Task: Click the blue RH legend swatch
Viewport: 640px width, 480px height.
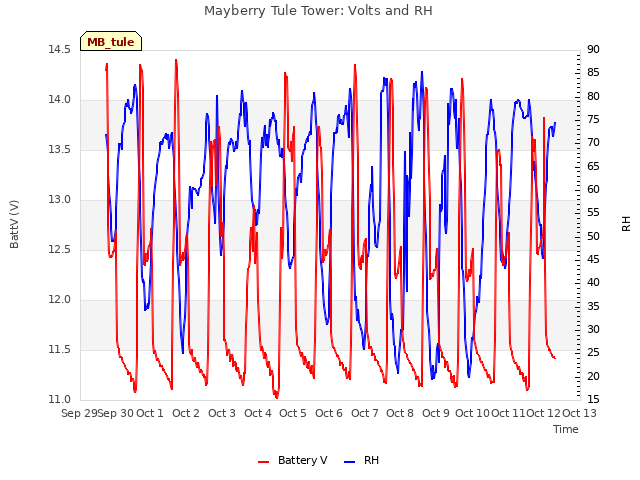Action: (x=350, y=462)
